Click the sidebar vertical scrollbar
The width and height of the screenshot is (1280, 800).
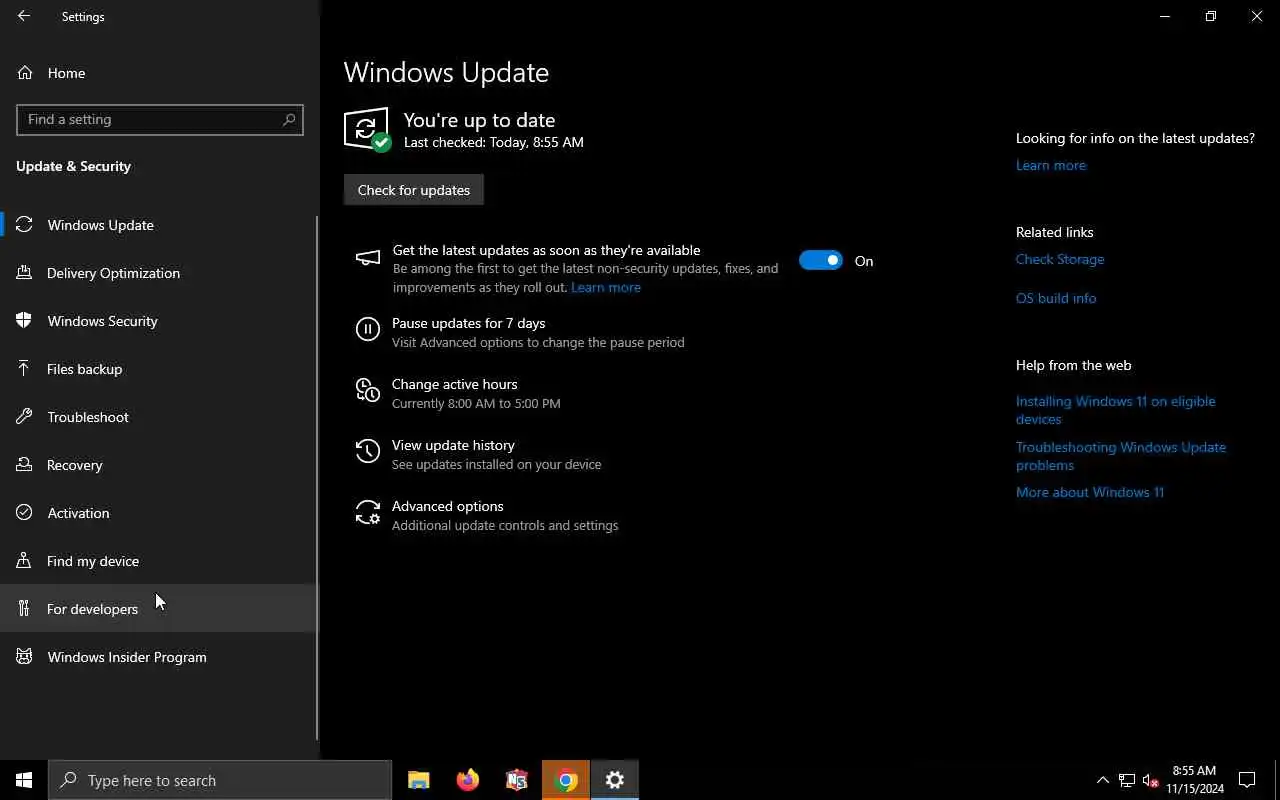click(x=317, y=477)
